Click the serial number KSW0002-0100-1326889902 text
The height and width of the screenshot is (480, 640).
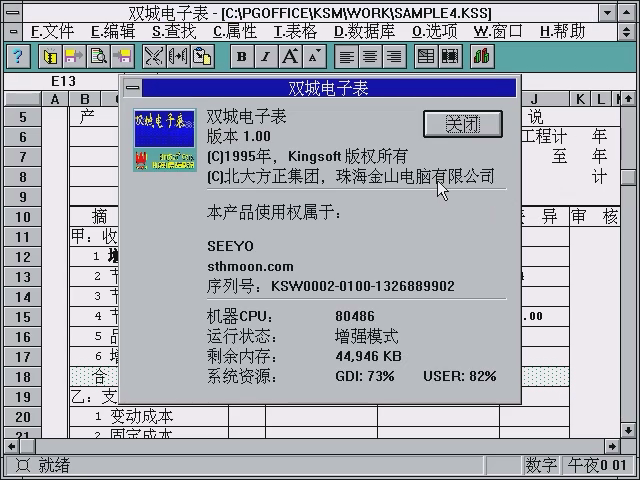coord(362,286)
